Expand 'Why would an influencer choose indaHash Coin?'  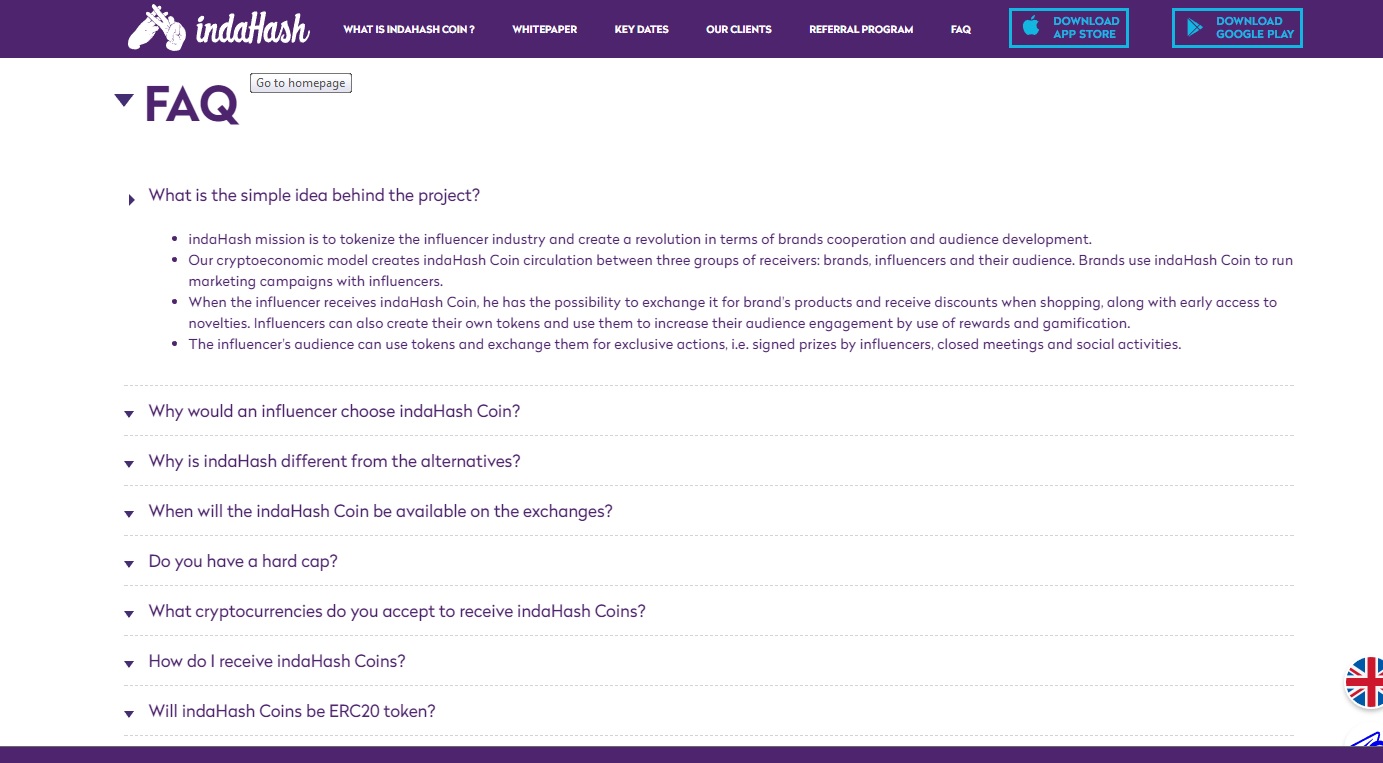334,411
